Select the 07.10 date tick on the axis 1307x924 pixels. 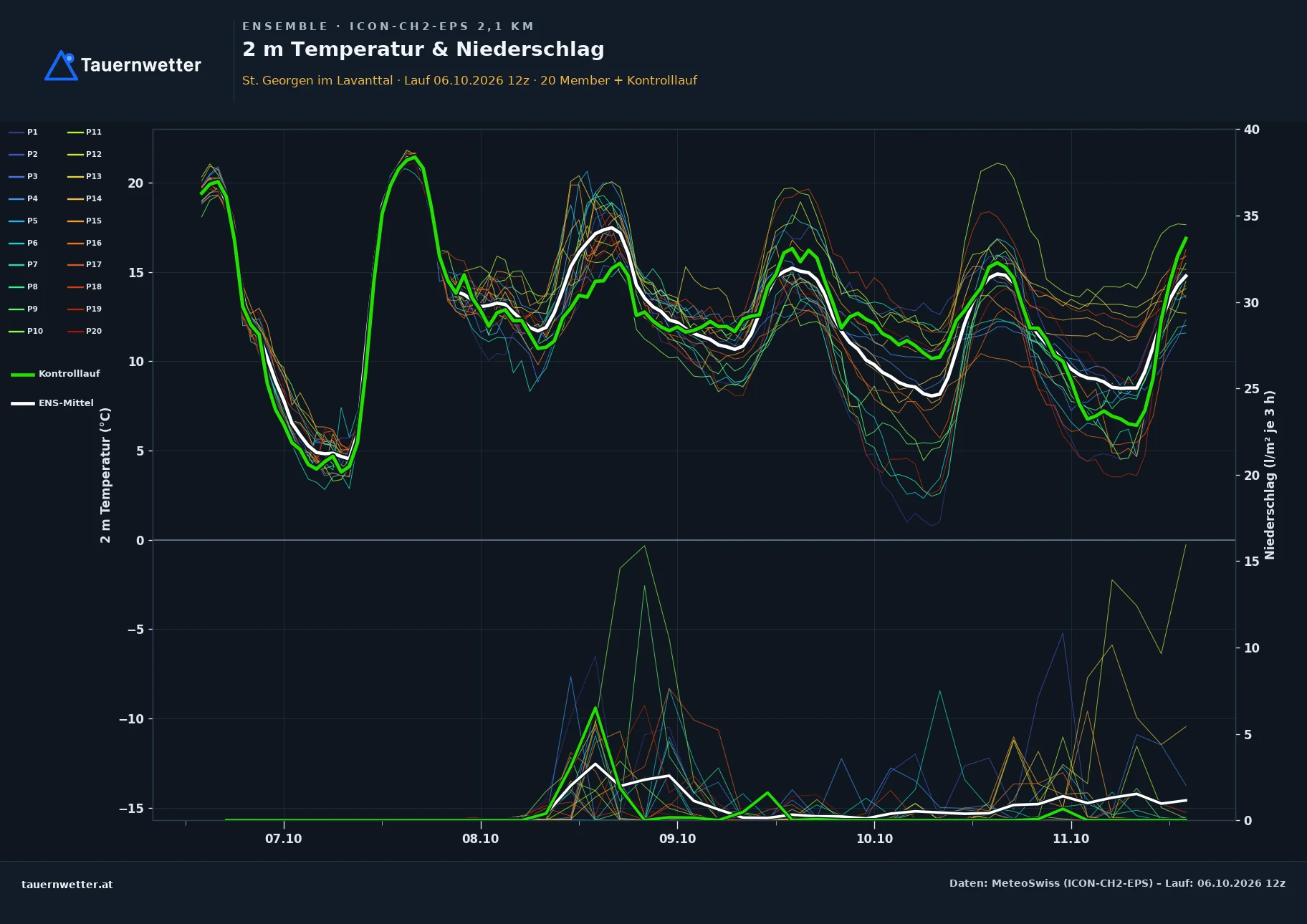(284, 839)
